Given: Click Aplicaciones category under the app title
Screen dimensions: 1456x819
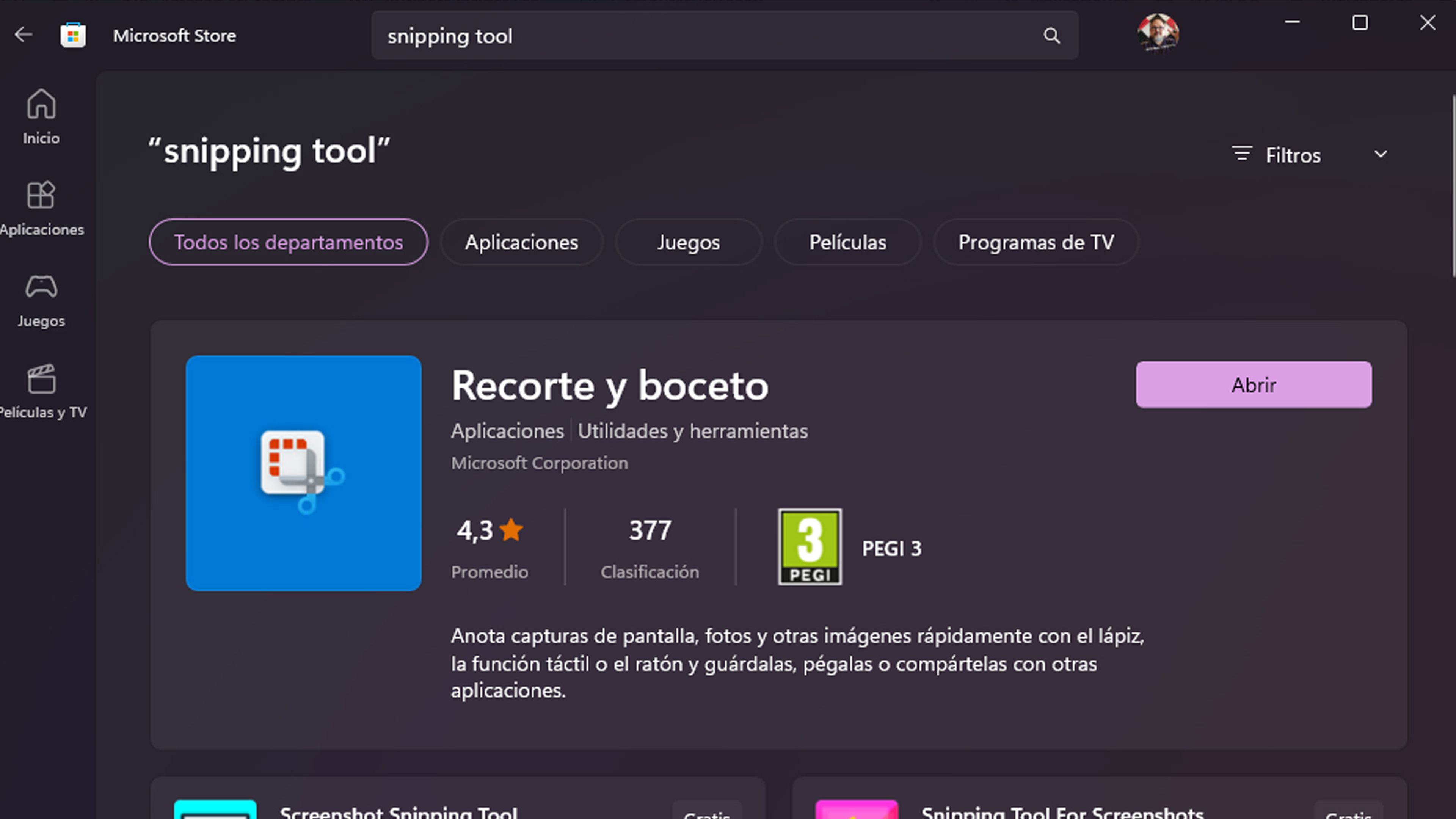Looking at the screenshot, I should 508,431.
